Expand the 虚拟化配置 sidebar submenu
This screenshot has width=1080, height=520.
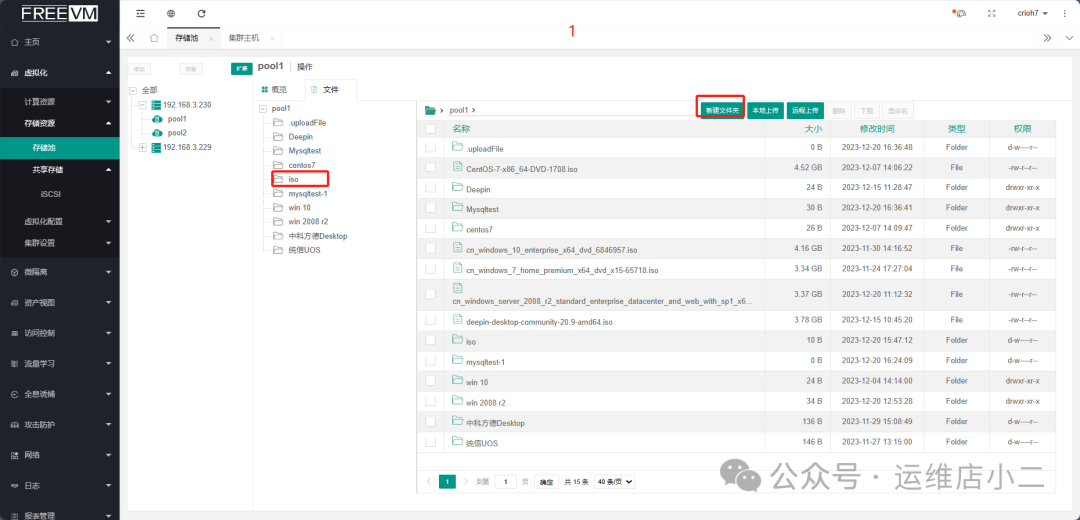tap(60, 221)
